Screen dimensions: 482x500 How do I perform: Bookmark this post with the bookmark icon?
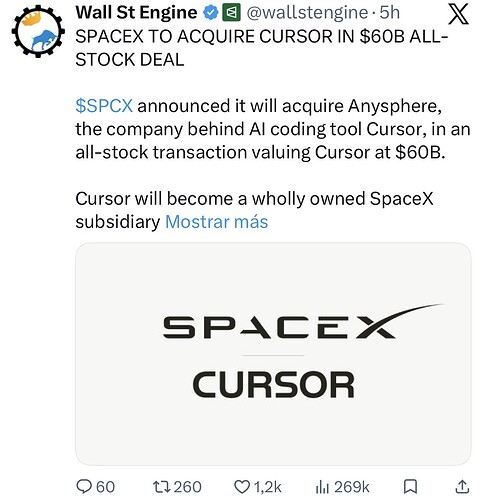(410, 487)
